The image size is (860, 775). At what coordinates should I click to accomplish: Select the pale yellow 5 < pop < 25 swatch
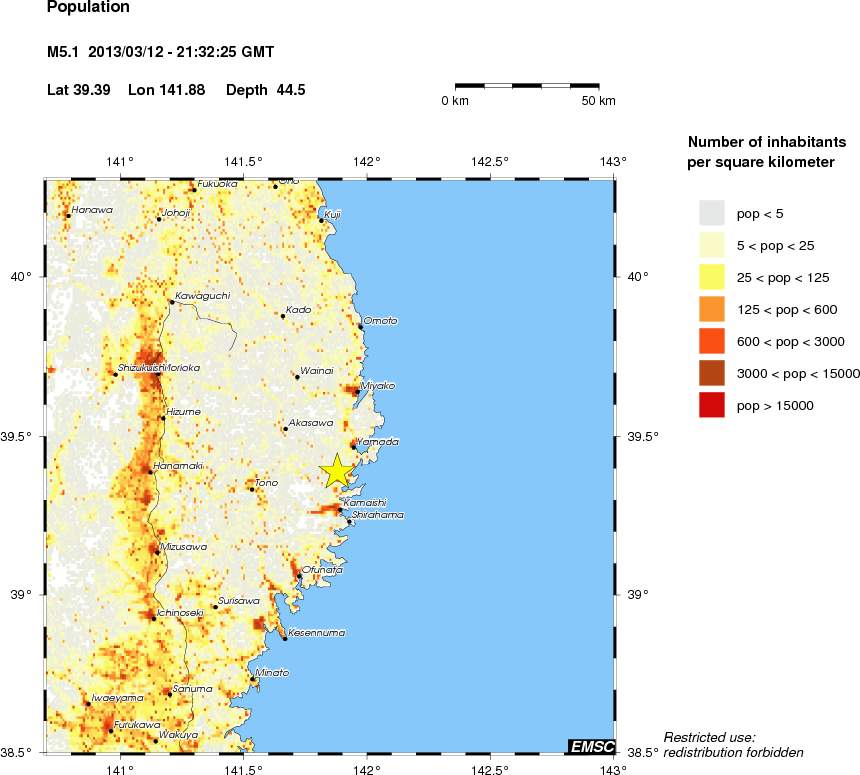tap(711, 246)
